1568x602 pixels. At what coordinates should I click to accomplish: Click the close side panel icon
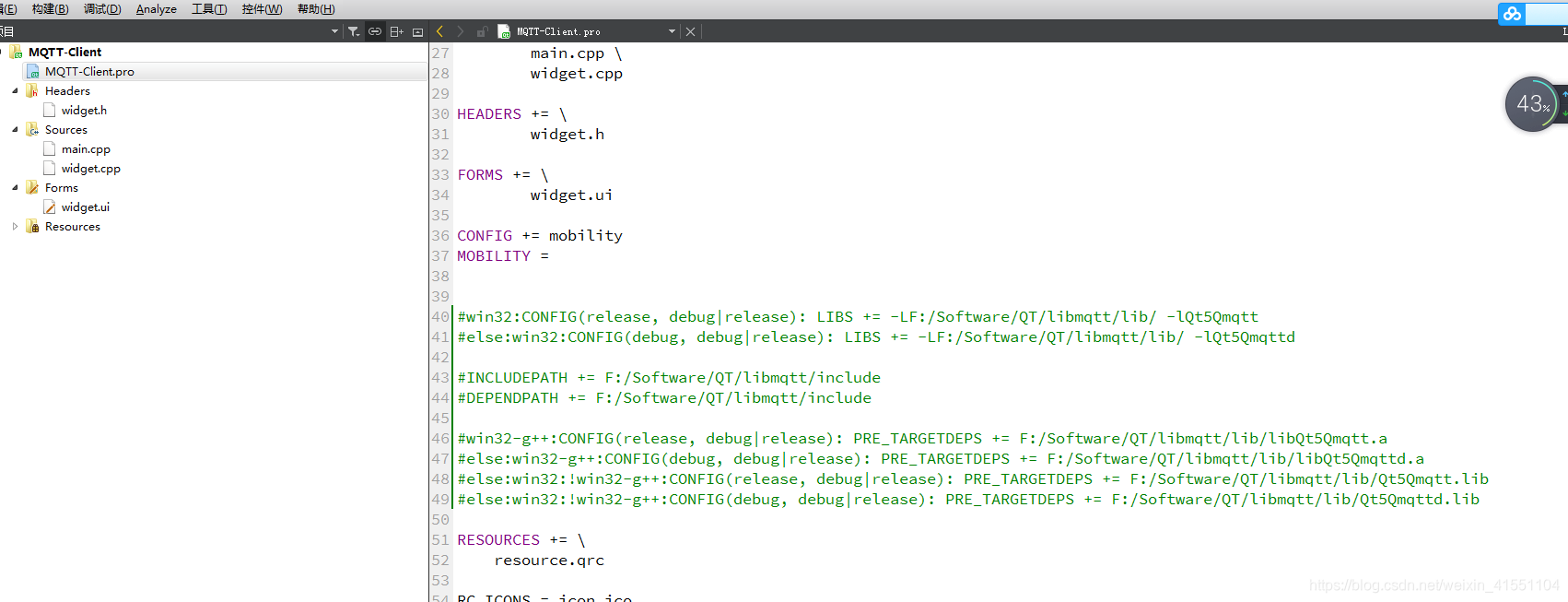tap(417, 31)
